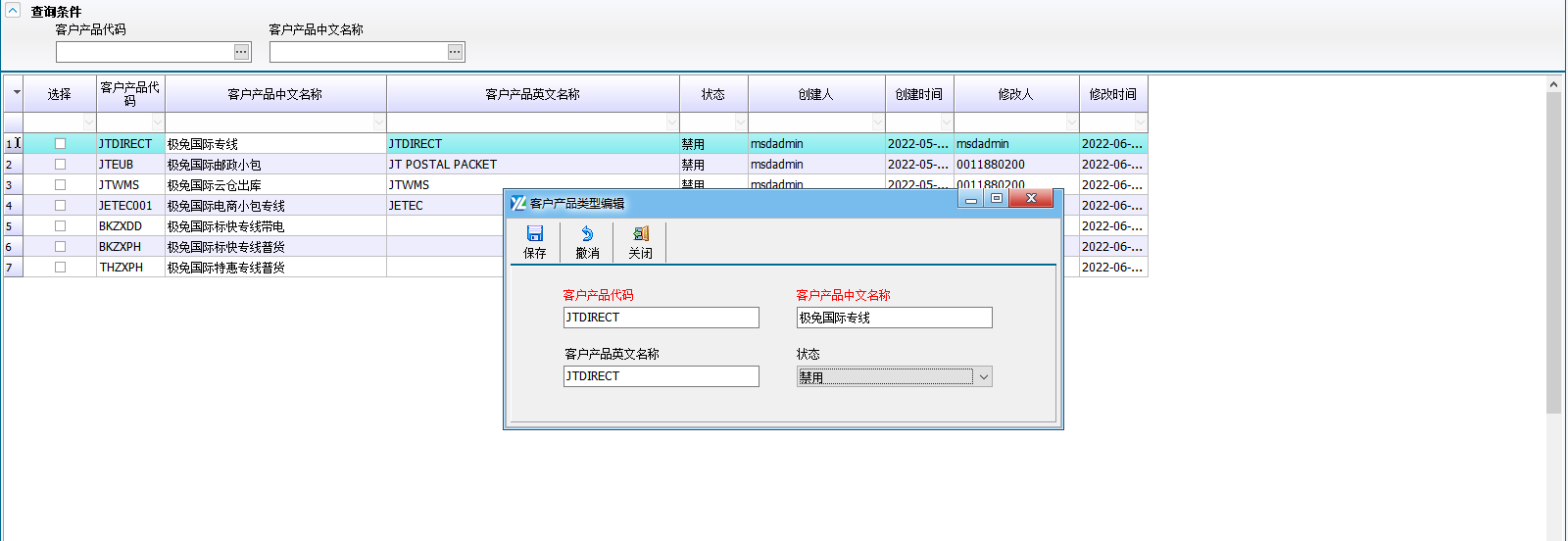Select 0011880200 modifier cell in JTEUB row

click(1016, 164)
